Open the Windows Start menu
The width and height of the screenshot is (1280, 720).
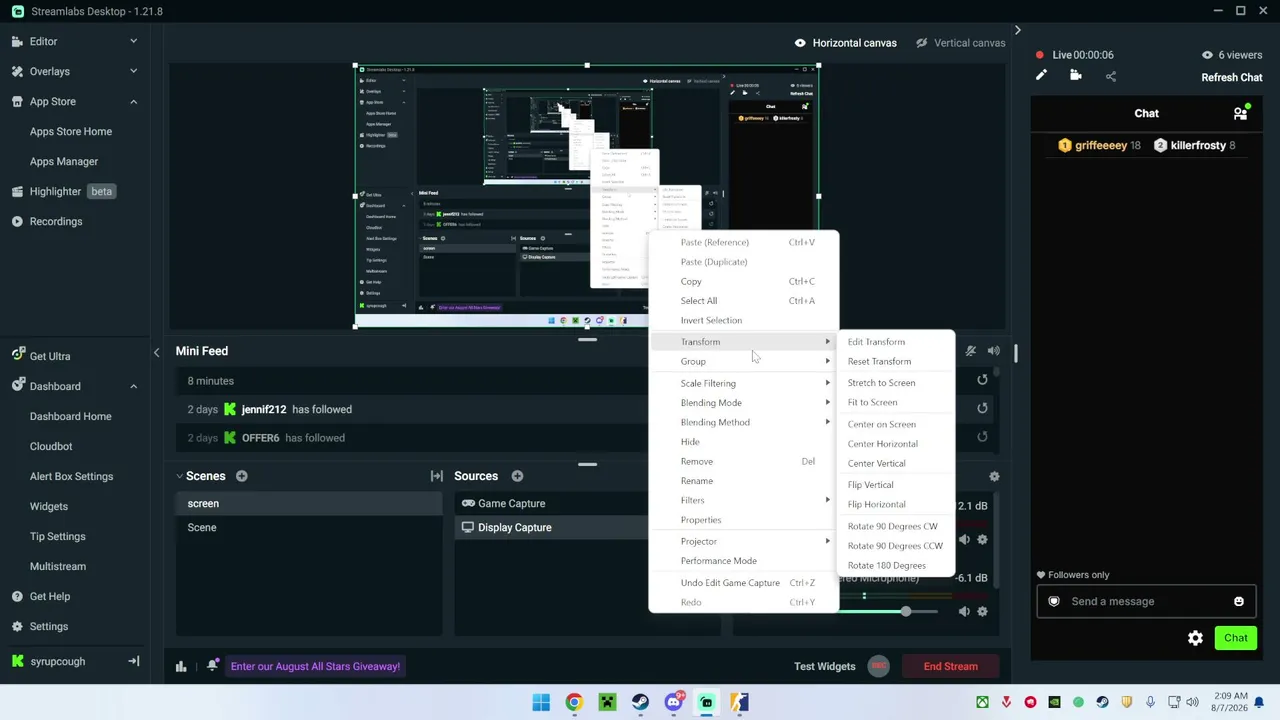coord(541,702)
